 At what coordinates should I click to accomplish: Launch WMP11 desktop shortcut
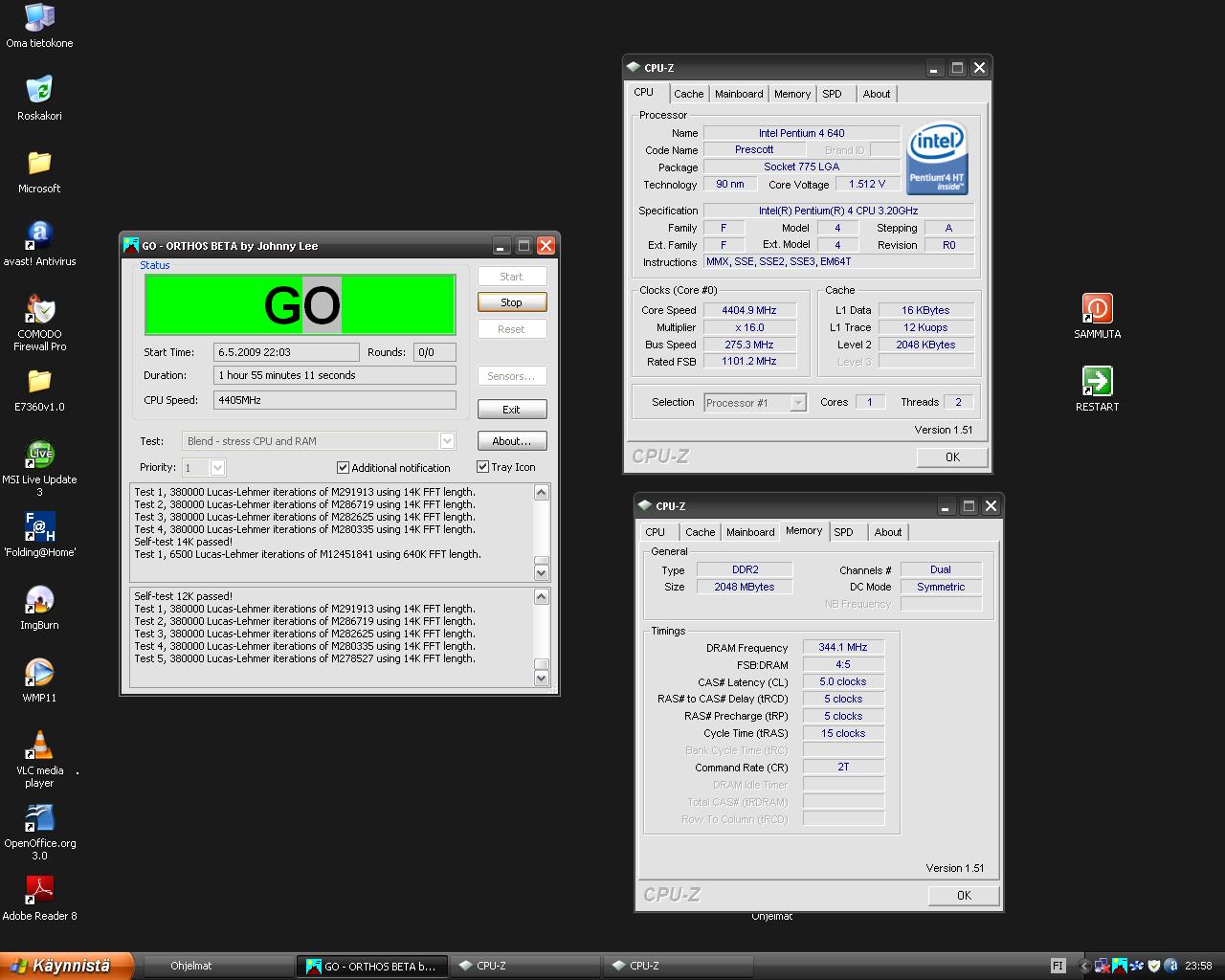tap(39, 680)
